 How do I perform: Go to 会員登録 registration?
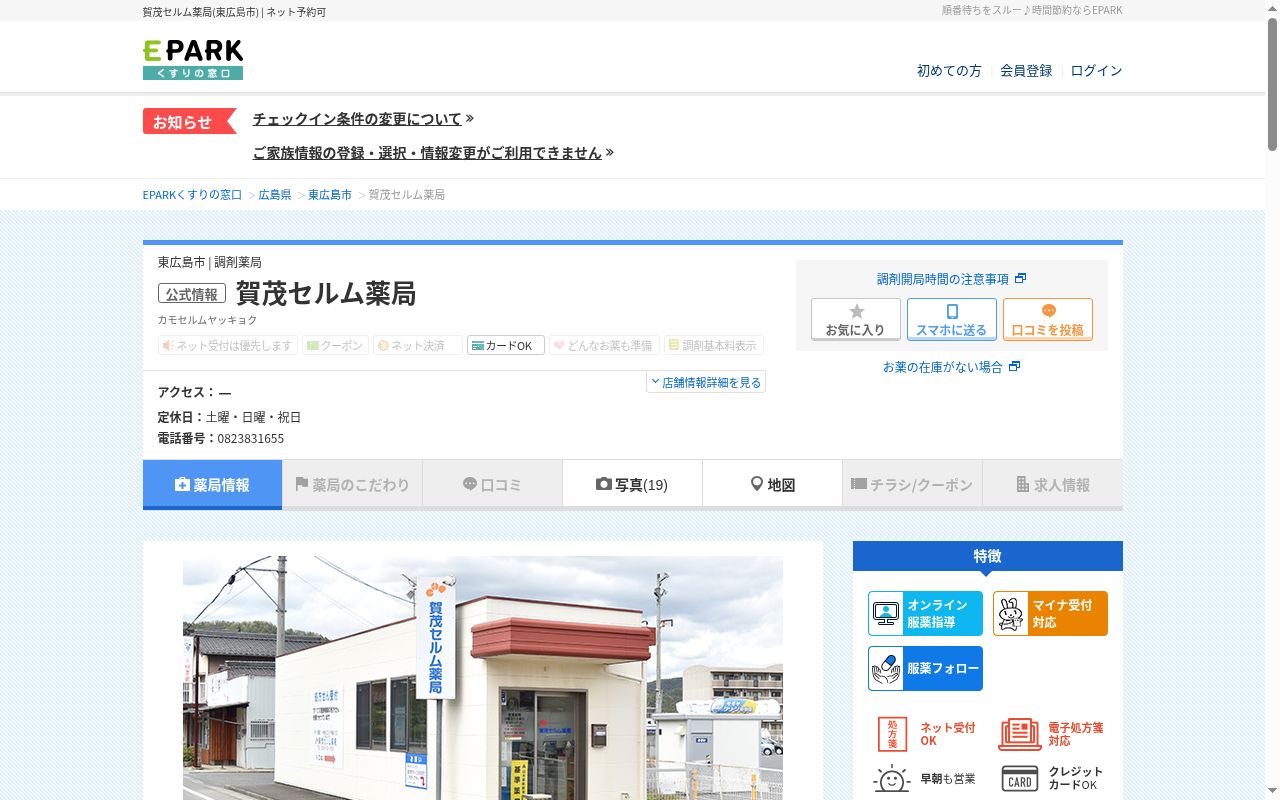(1026, 71)
